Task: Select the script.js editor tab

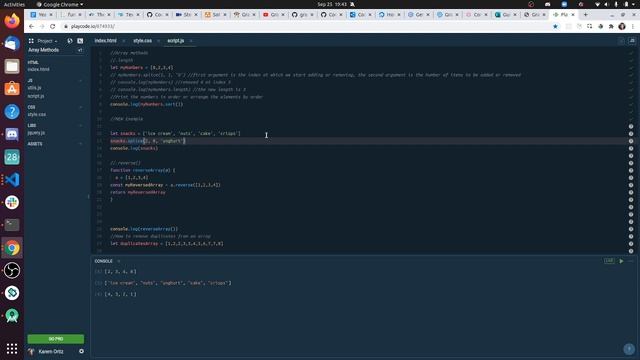Action: [x=176, y=41]
